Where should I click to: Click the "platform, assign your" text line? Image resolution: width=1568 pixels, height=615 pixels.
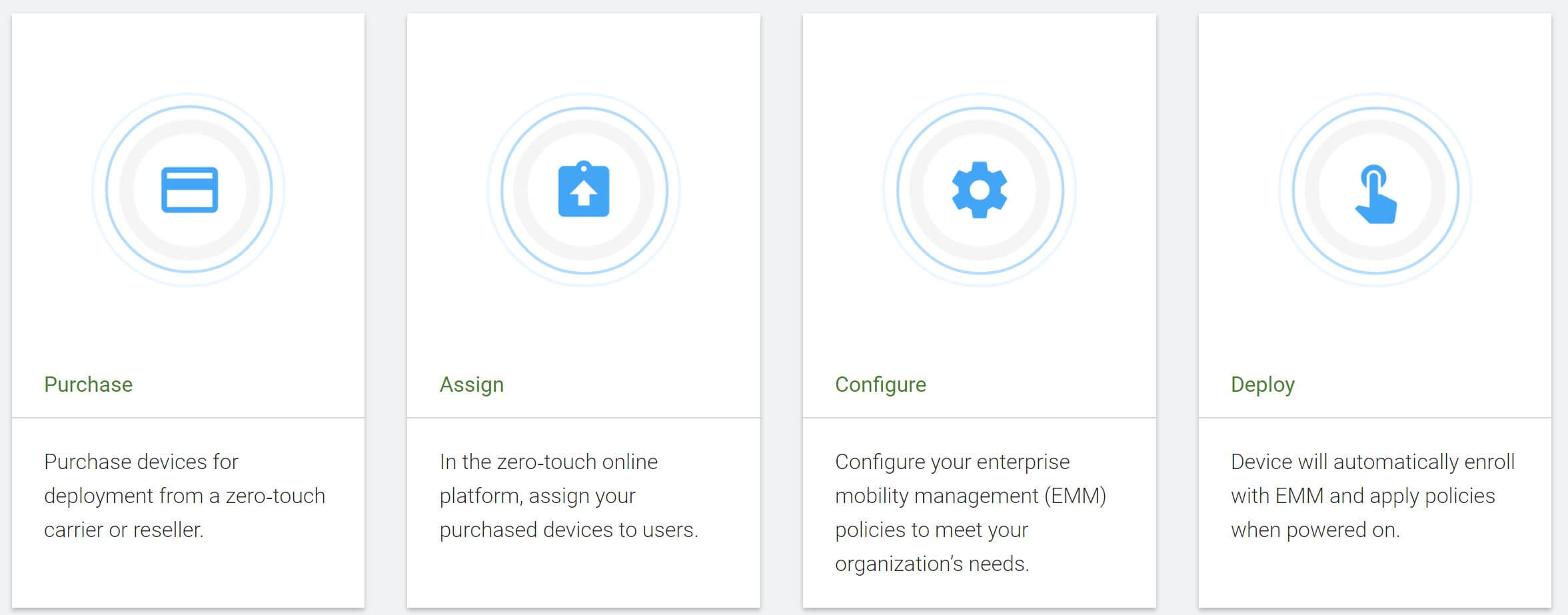pyautogui.click(x=538, y=496)
